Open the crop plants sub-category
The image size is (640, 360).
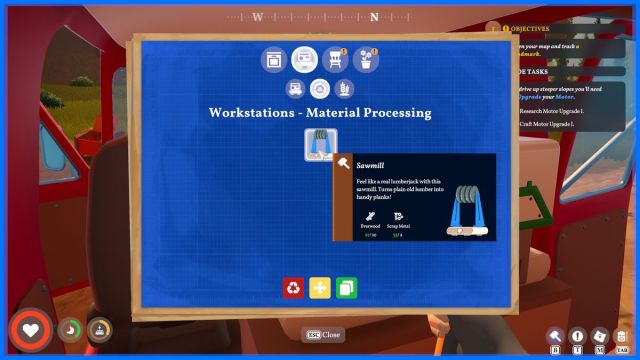click(x=344, y=89)
